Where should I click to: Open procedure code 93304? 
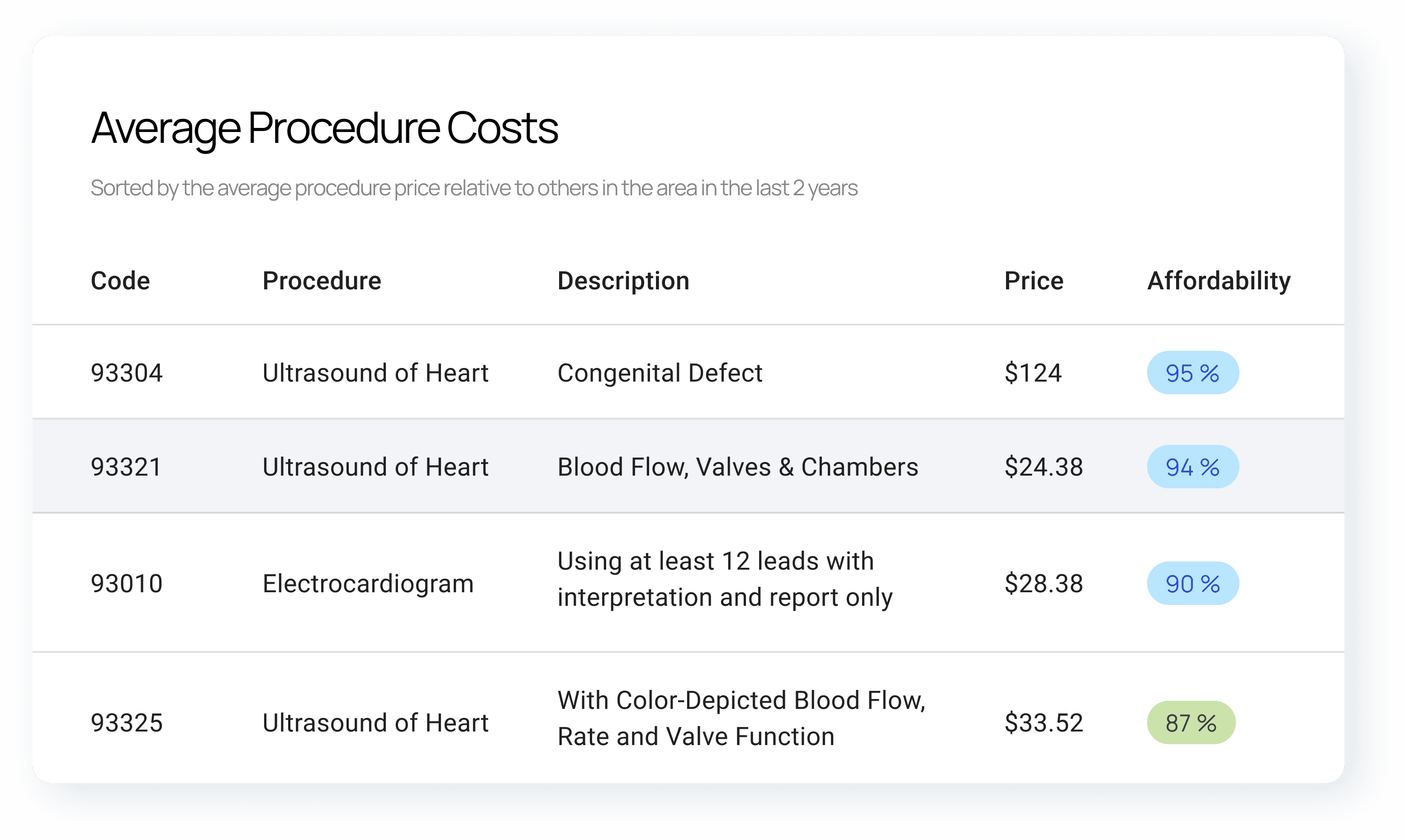(127, 373)
